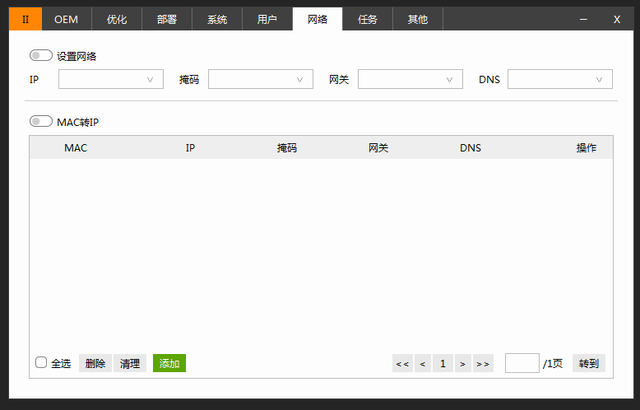Turn on the MAC转IP toggle
This screenshot has height=410, width=640.
[x=41, y=121]
